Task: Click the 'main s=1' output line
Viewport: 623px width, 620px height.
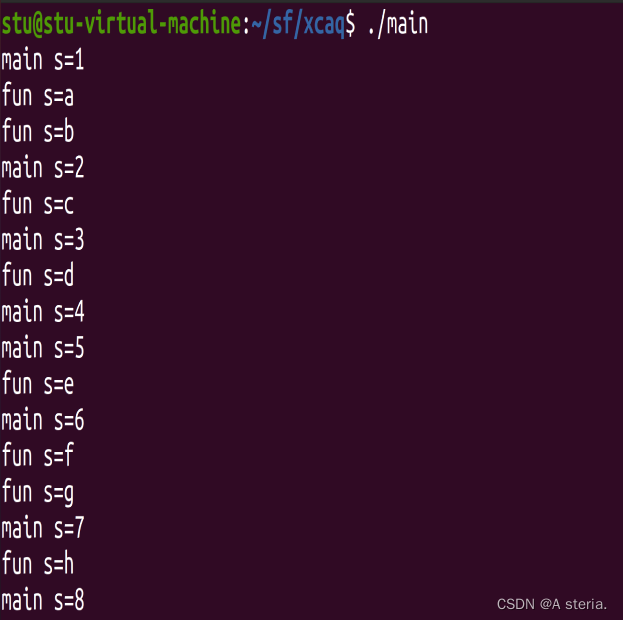Action: coord(43,60)
